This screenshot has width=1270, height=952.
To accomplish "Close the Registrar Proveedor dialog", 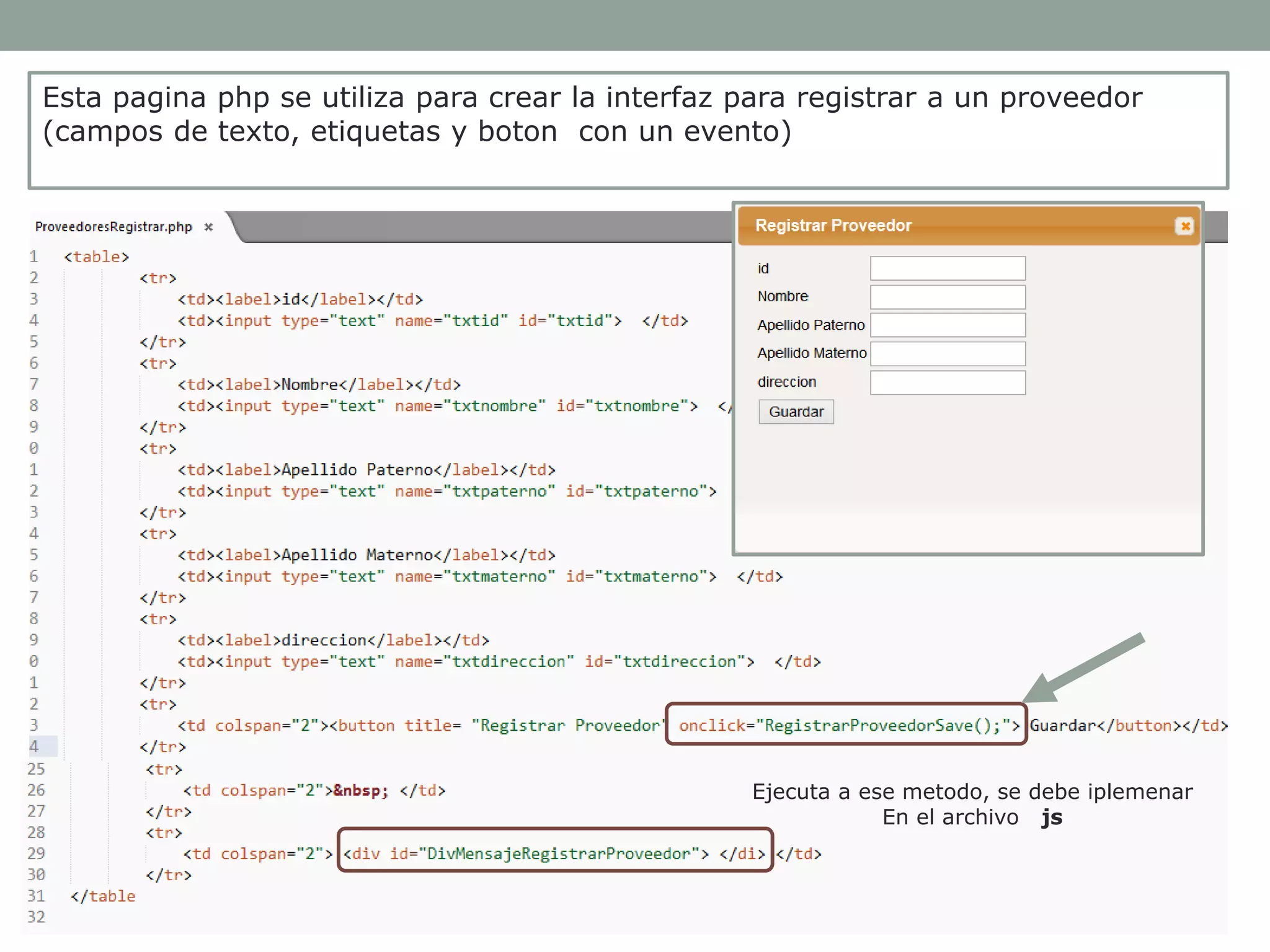I will coord(1184,226).
